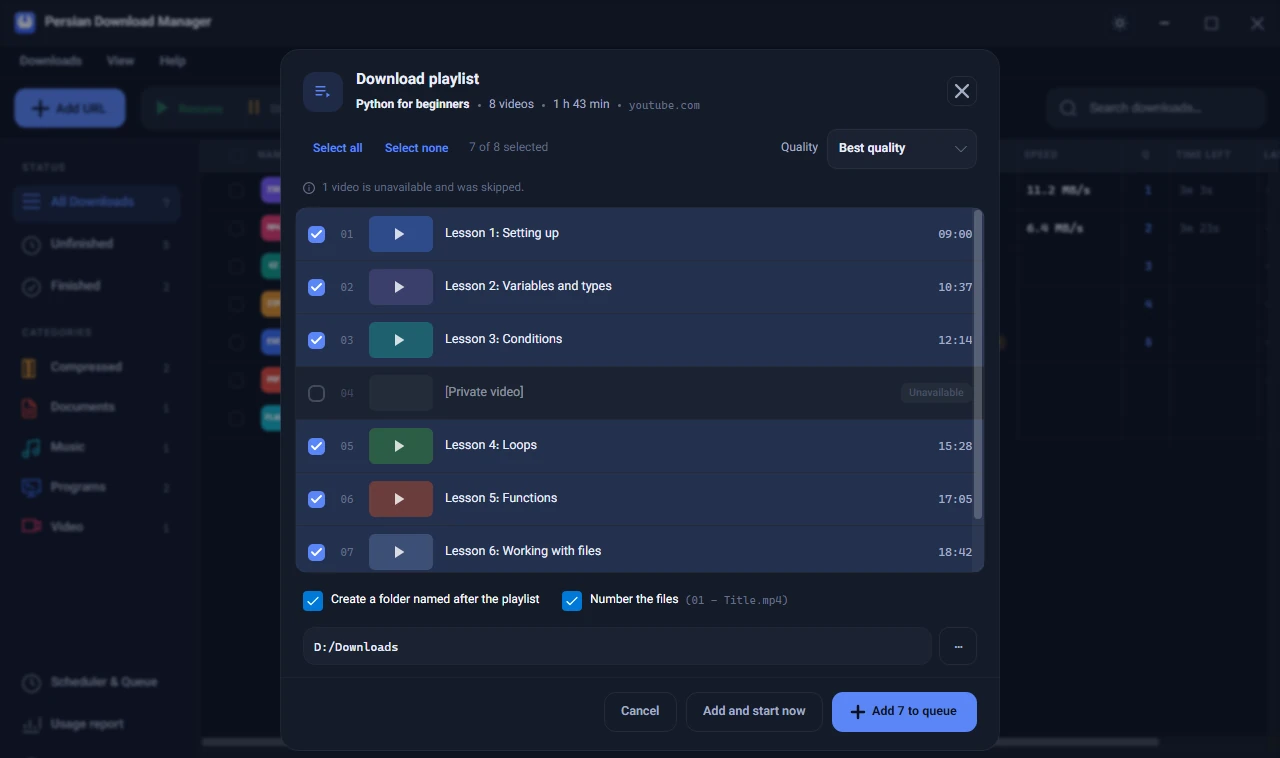Click the Cancel button
Screen dimensions: 1280x758
point(640,712)
